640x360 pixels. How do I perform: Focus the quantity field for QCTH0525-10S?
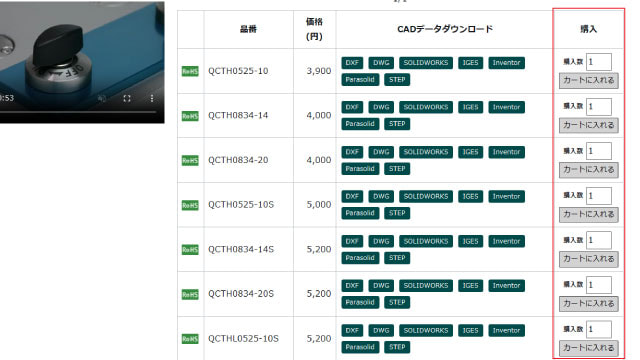[599, 196]
